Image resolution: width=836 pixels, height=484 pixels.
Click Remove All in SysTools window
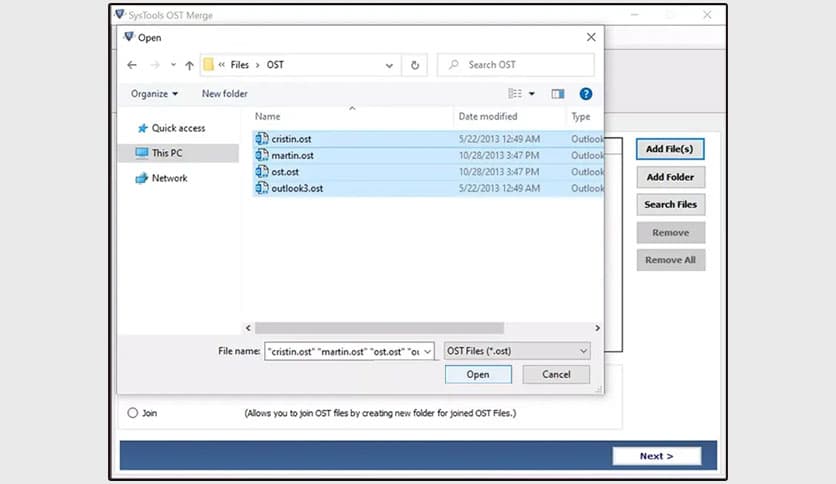click(x=670, y=260)
